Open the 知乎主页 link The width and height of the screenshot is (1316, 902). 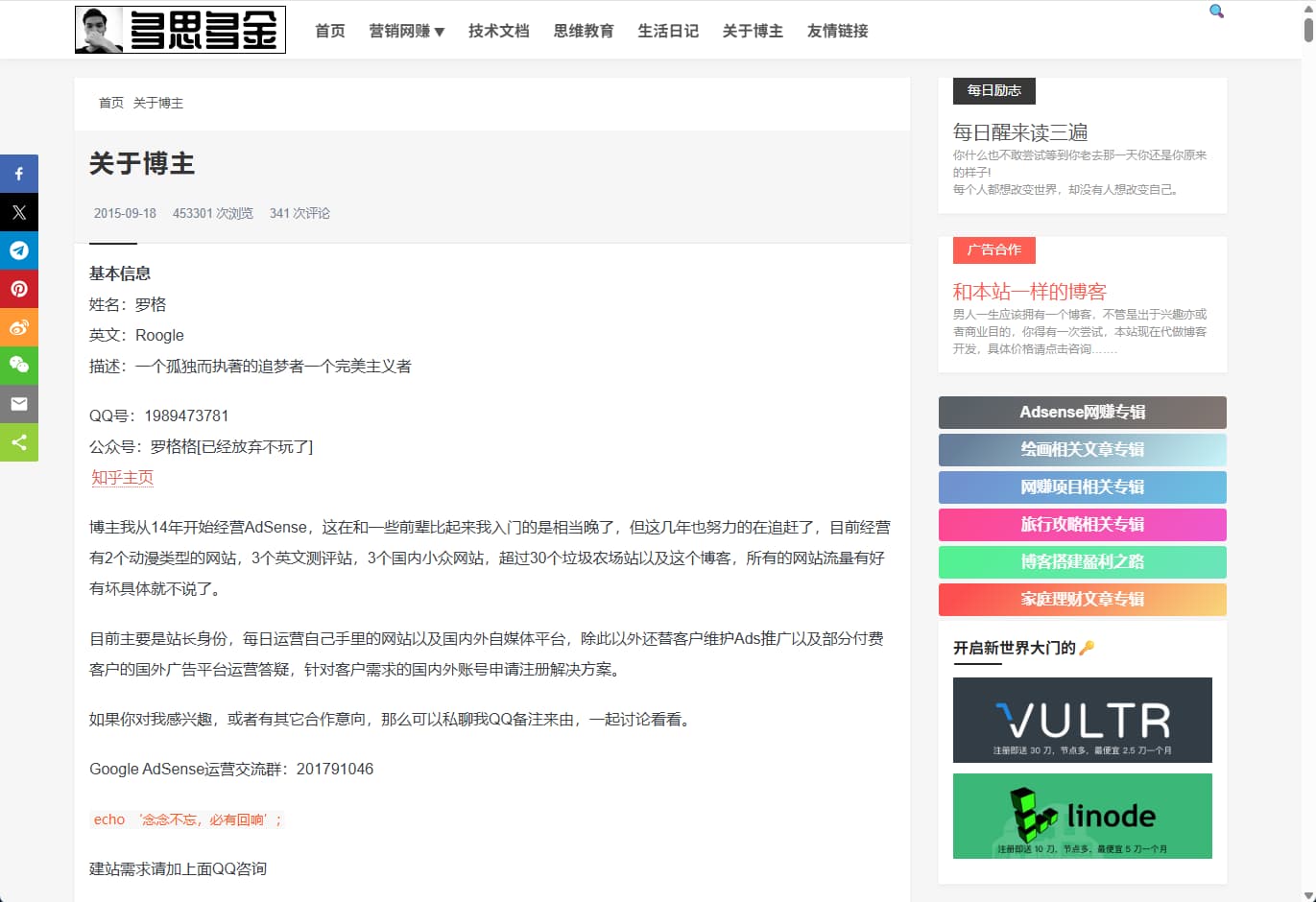click(122, 477)
